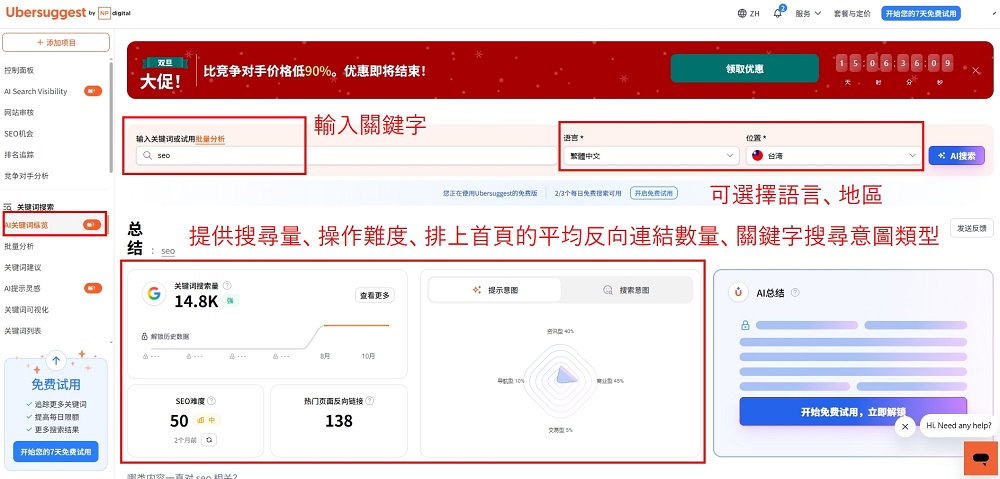Click the 交易型 5% radar label
This screenshot has height=479, width=1000.
click(x=560, y=430)
